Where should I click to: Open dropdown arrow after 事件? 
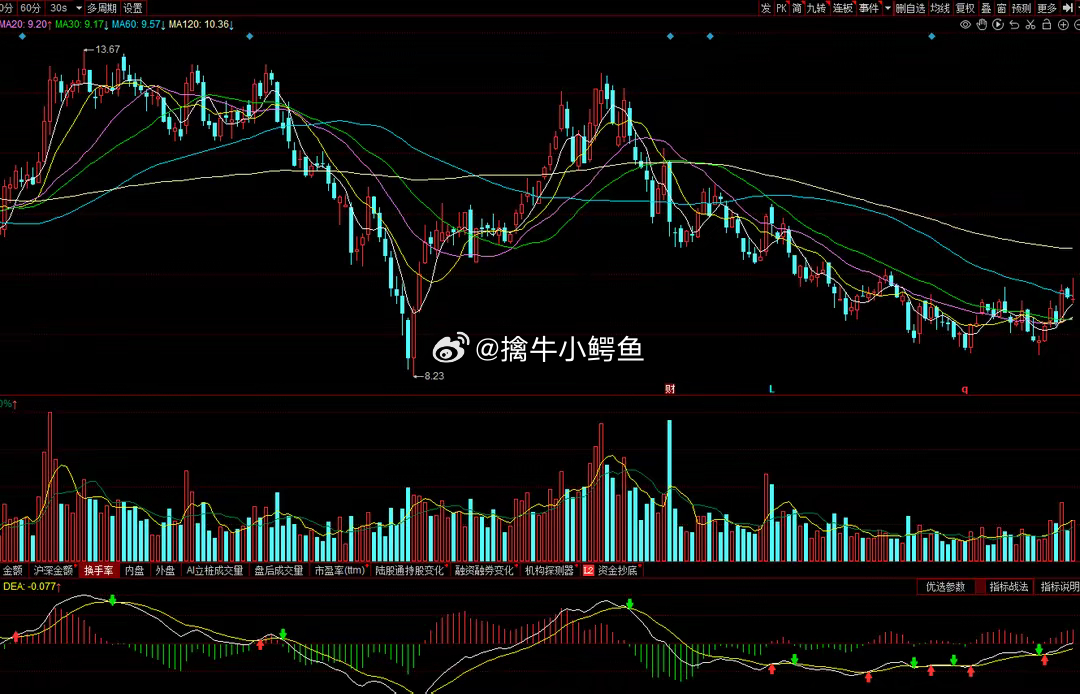point(887,8)
